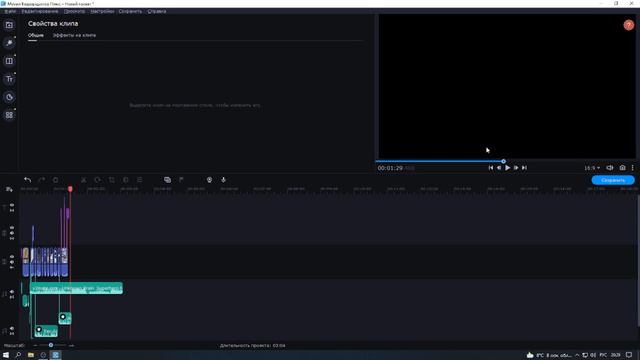
Task: Open the red help question button
Action: coord(629,25)
